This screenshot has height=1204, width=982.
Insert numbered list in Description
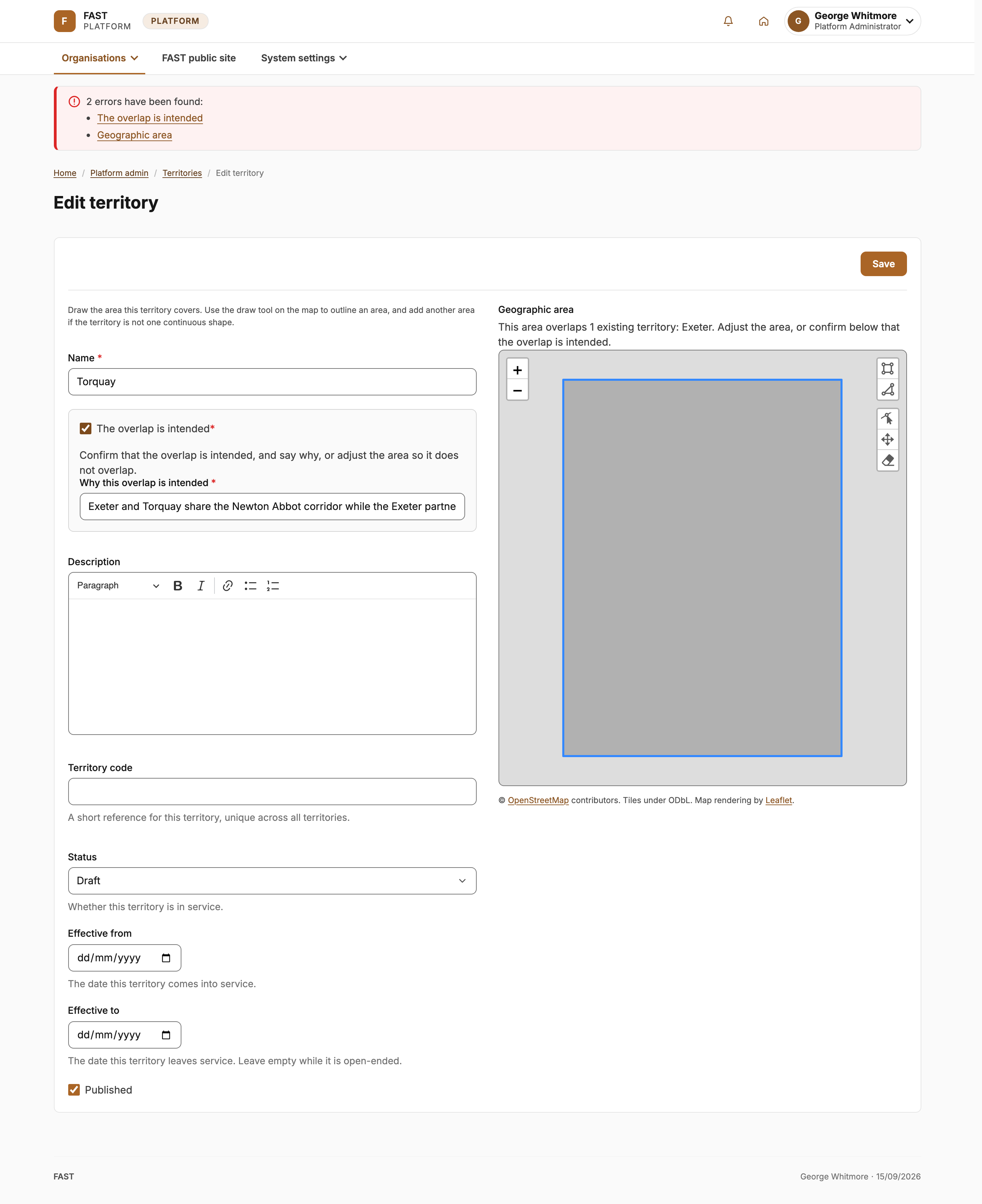click(x=273, y=586)
